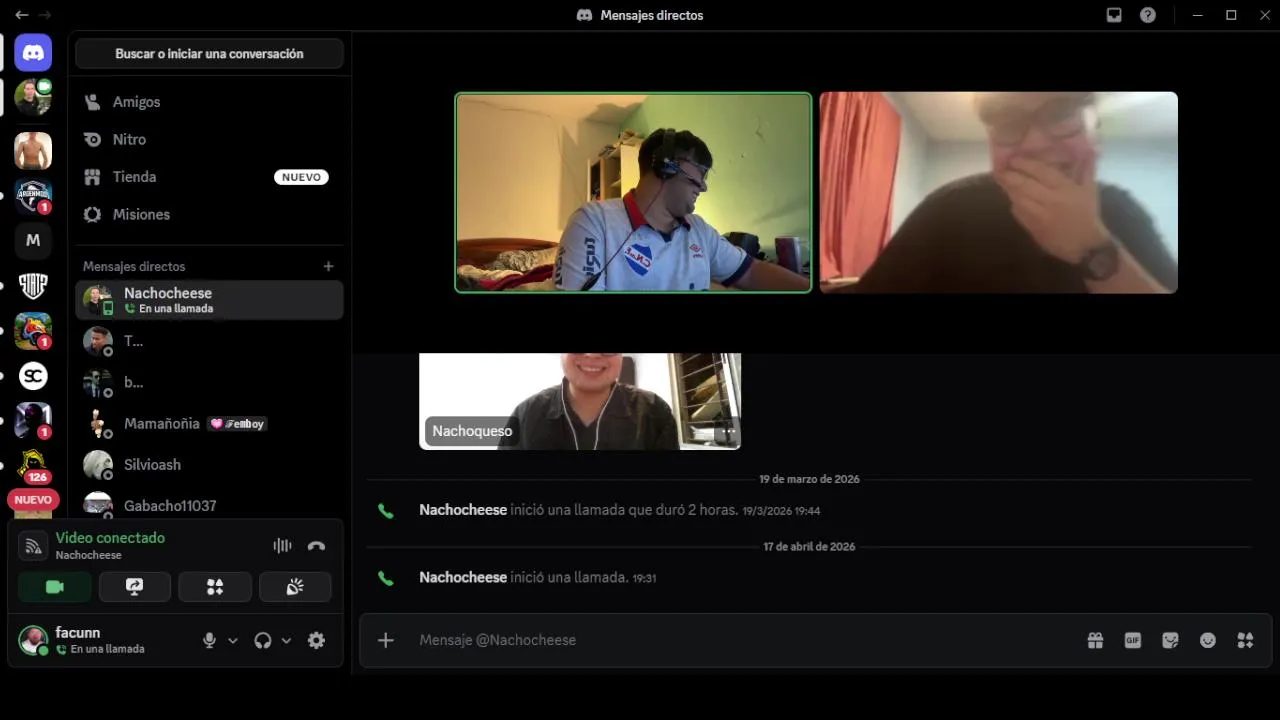The image size is (1280, 720).
Task: Deafen with the headphones icon
Action: pos(263,641)
